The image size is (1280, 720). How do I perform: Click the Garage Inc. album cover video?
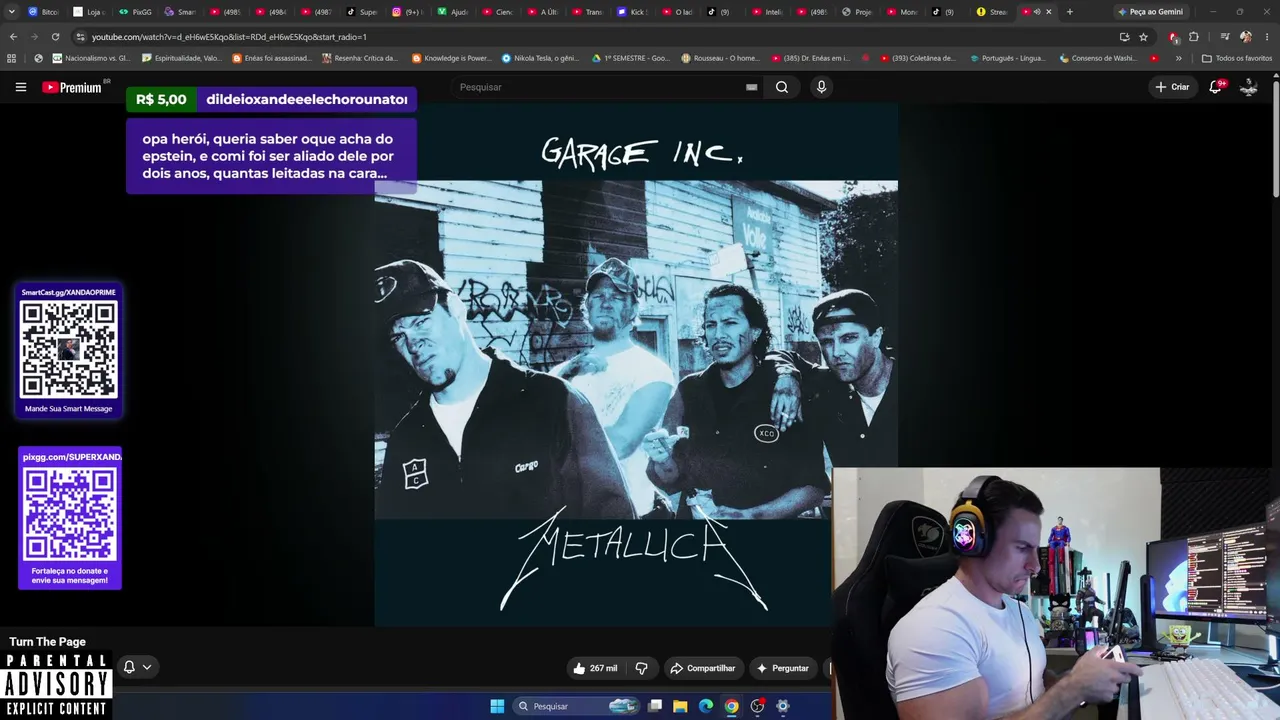point(636,365)
